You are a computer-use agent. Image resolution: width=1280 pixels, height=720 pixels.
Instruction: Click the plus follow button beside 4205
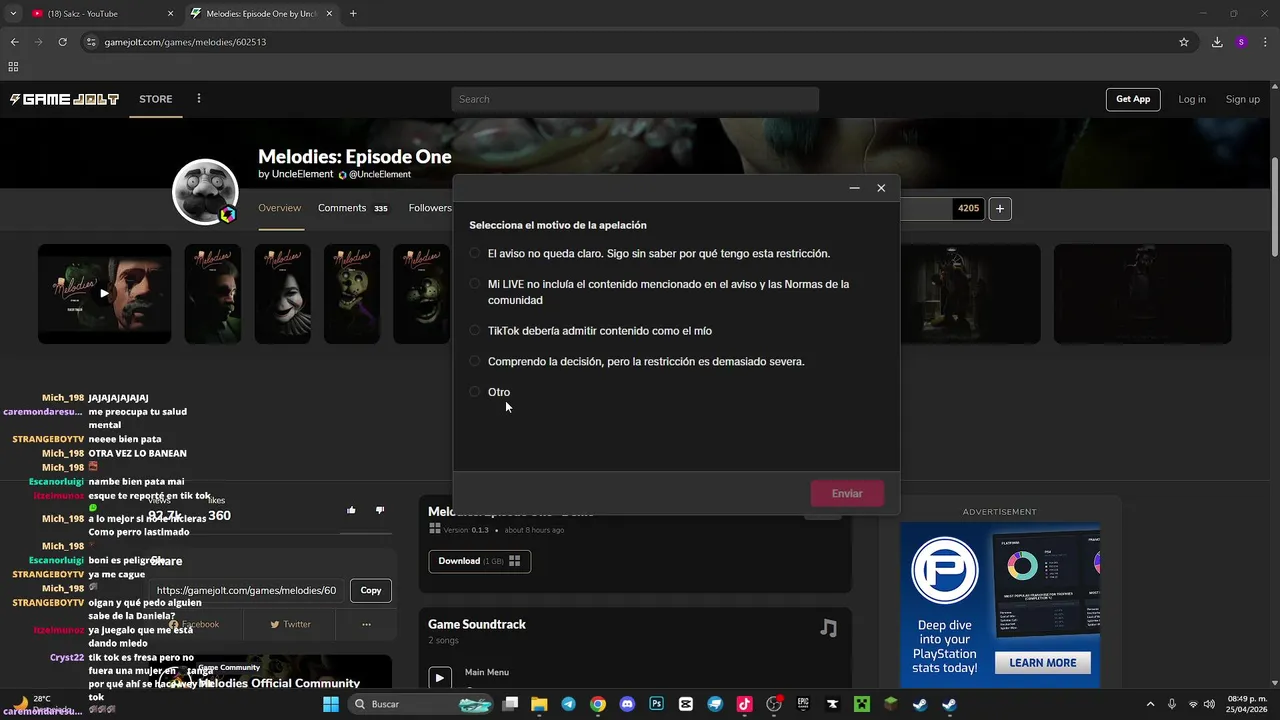click(1001, 209)
